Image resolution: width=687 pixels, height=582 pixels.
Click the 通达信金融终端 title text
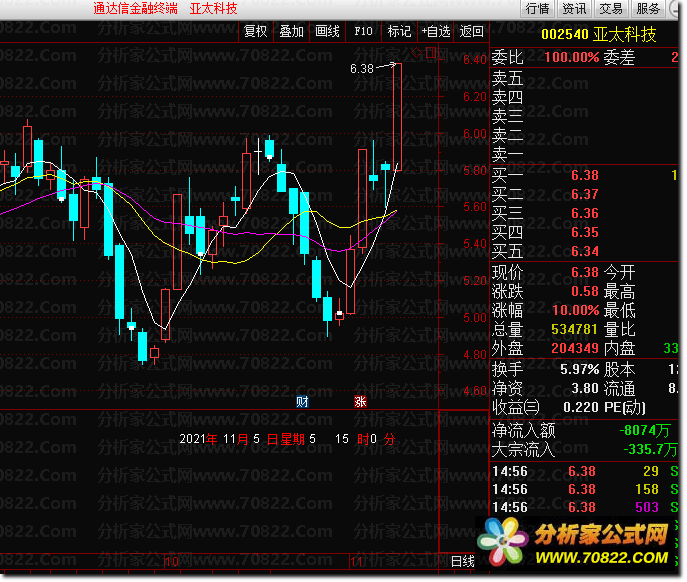136,8
